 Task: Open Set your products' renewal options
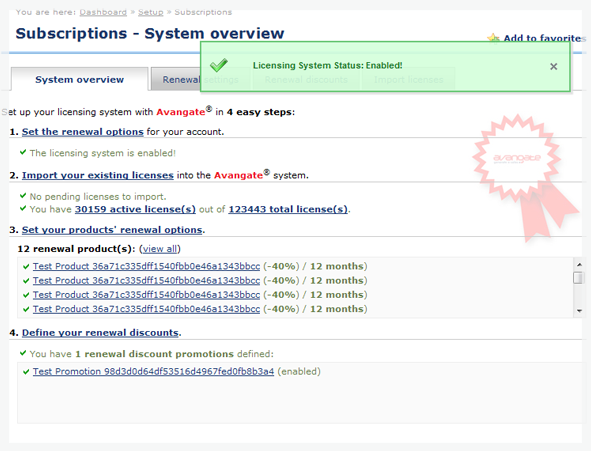tap(112, 230)
